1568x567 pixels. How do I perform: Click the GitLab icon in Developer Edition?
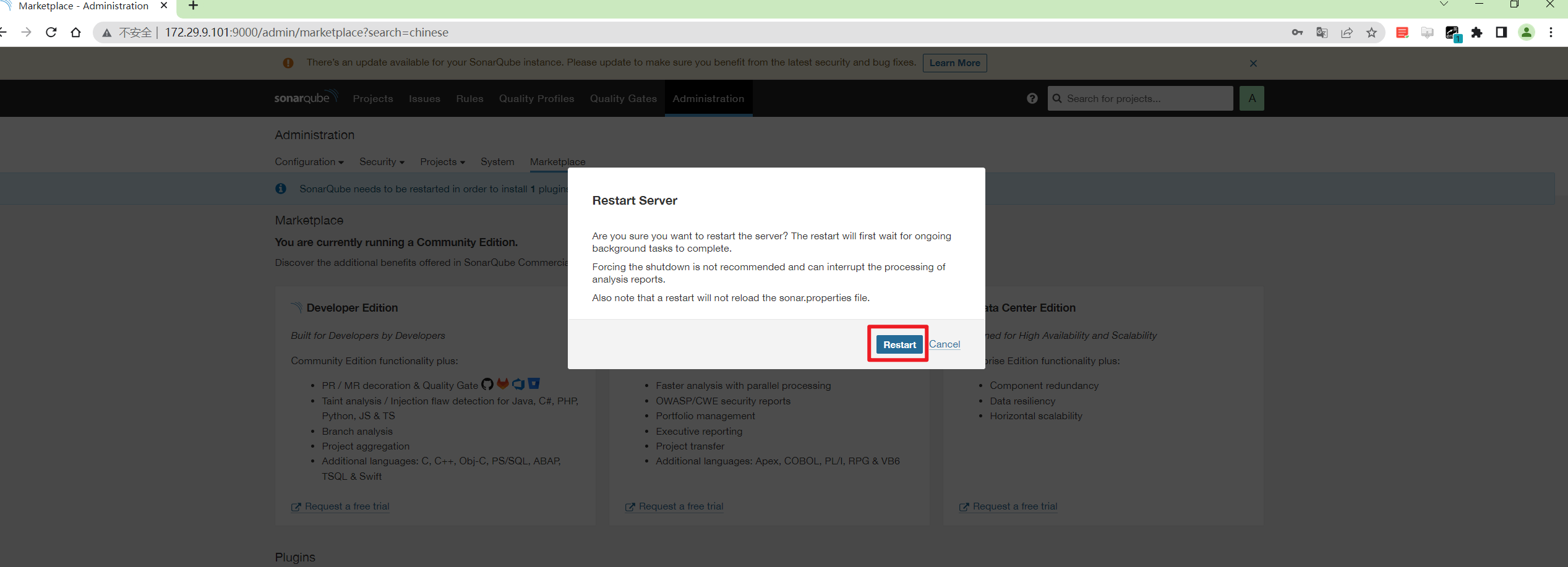503,384
